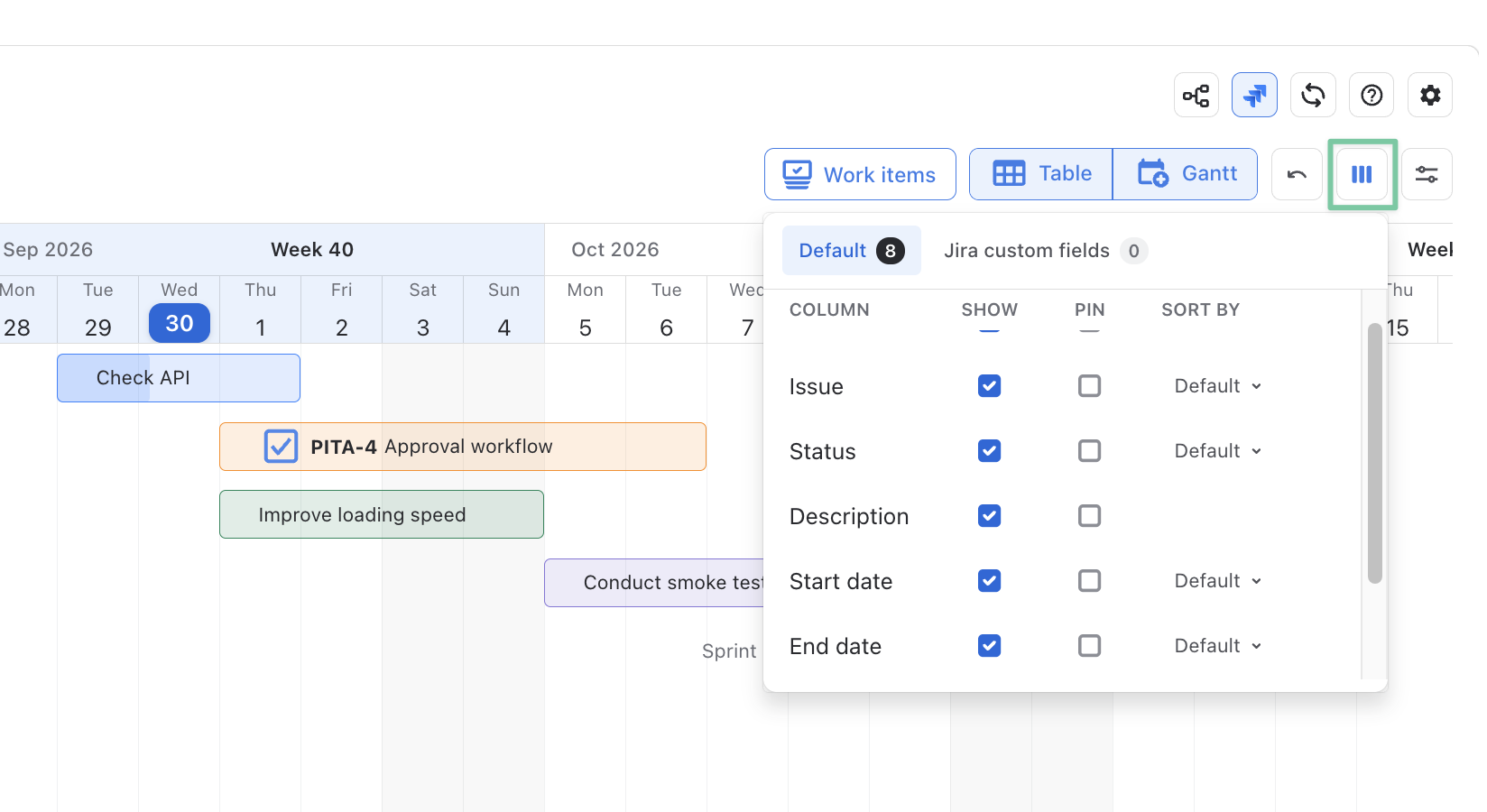Switch to the Default columns tab

tap(851, 251)
